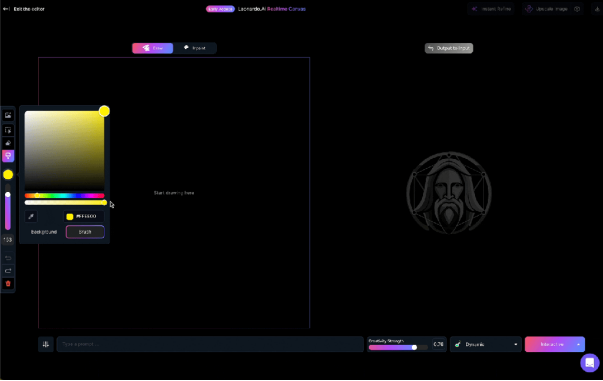The height and width of the screenshot is (381, 603).
Task: Click the red trash clear-canvas icon
Action: click(x=8, y=284)
